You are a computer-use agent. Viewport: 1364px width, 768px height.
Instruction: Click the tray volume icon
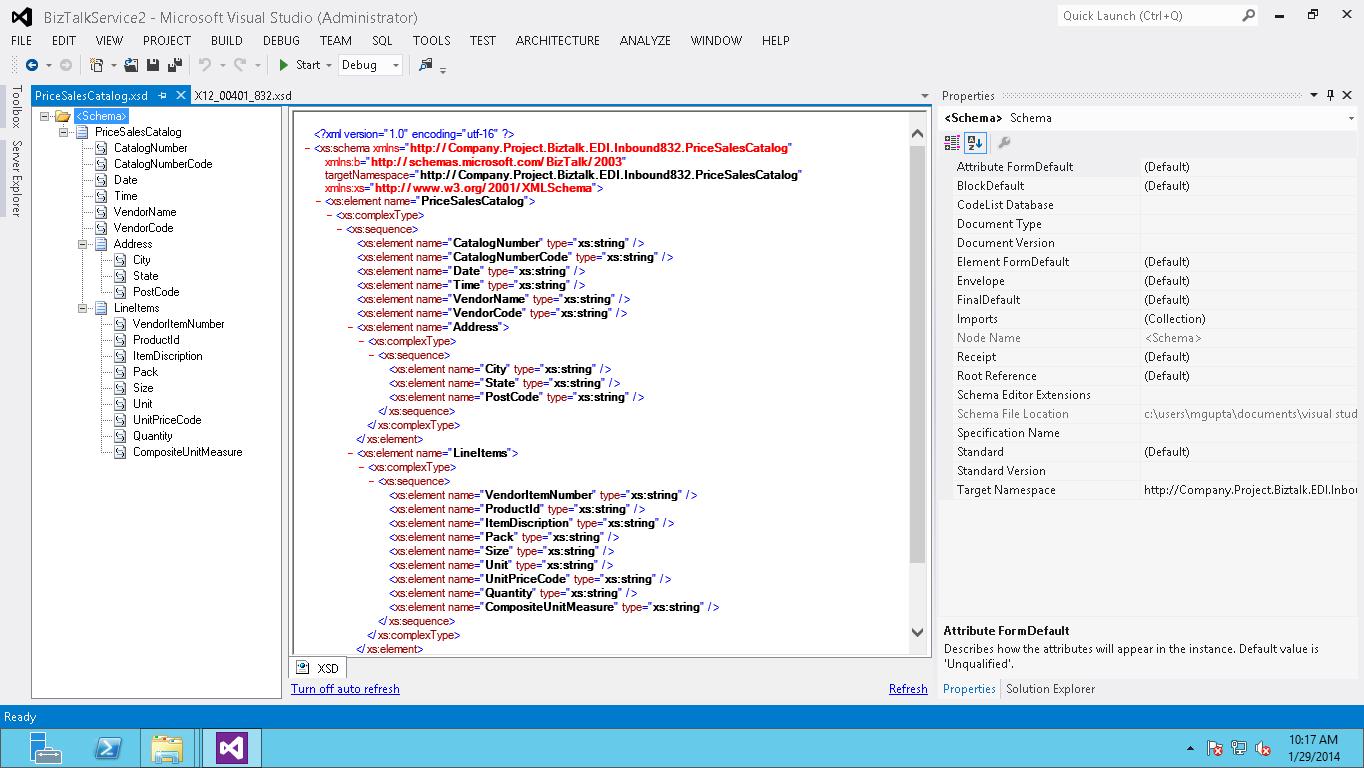1263,748
